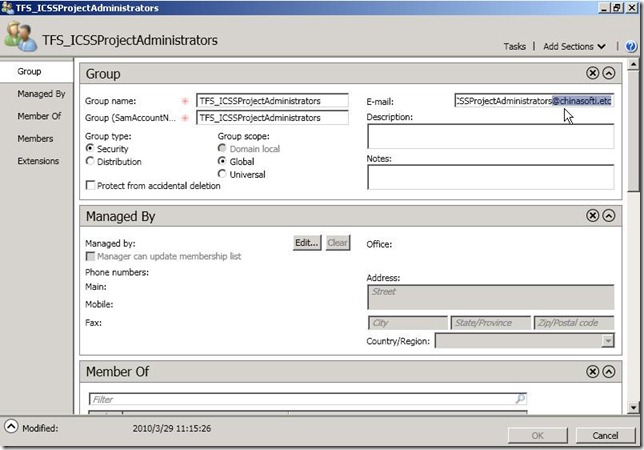This screenshot has height=450, width=644.
Task: Click the search magnifier in Filter box
Action: pyautogui.click(x=520, y=398)
